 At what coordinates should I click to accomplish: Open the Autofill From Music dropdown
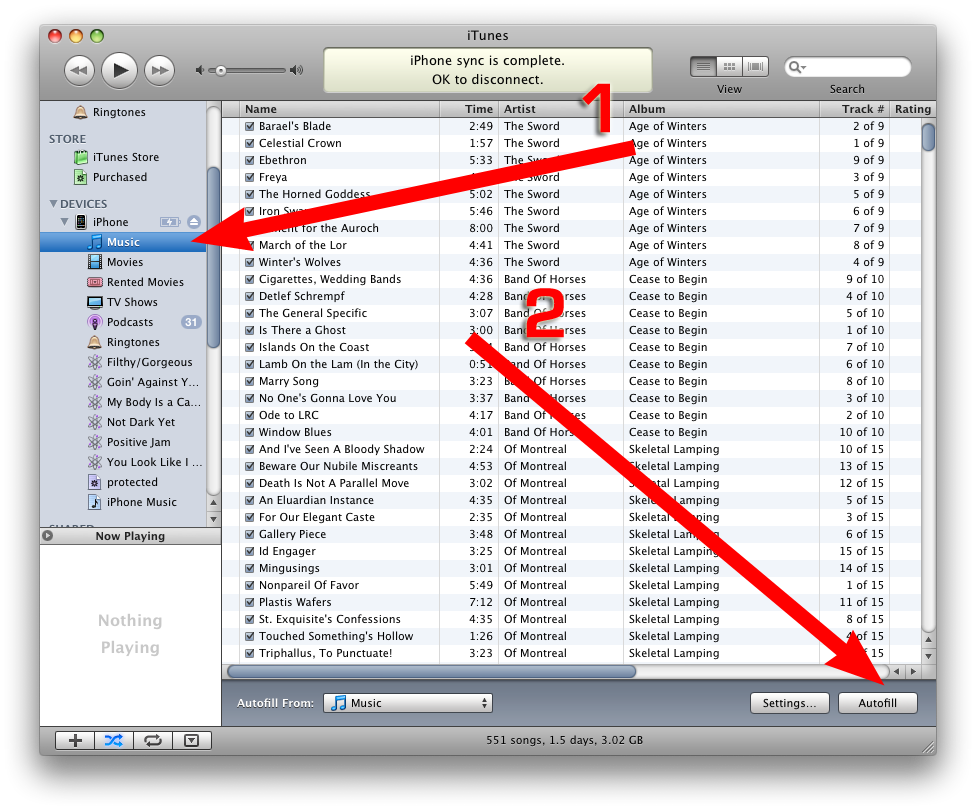(408, 703)
